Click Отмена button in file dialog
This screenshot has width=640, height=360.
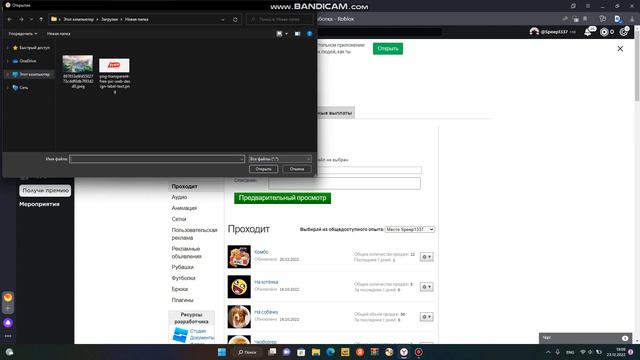pos(297,169)
